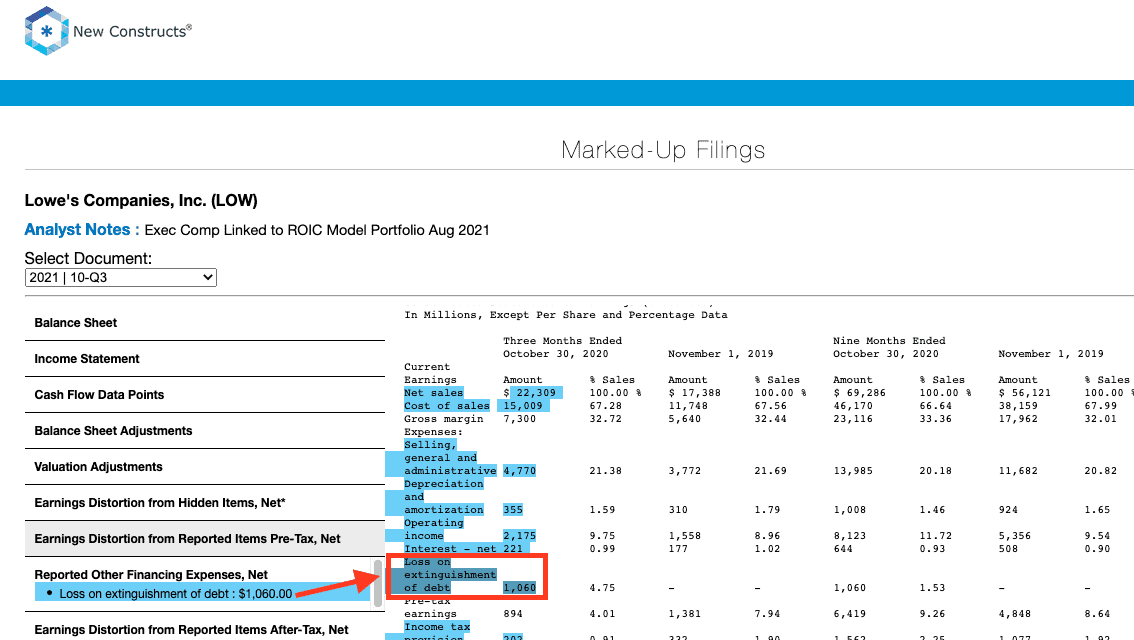The width and height of the screenshot is (1134, 640).
Task: Open Balance Sheet Adjustments section
Action: click(x=205, y=431)
